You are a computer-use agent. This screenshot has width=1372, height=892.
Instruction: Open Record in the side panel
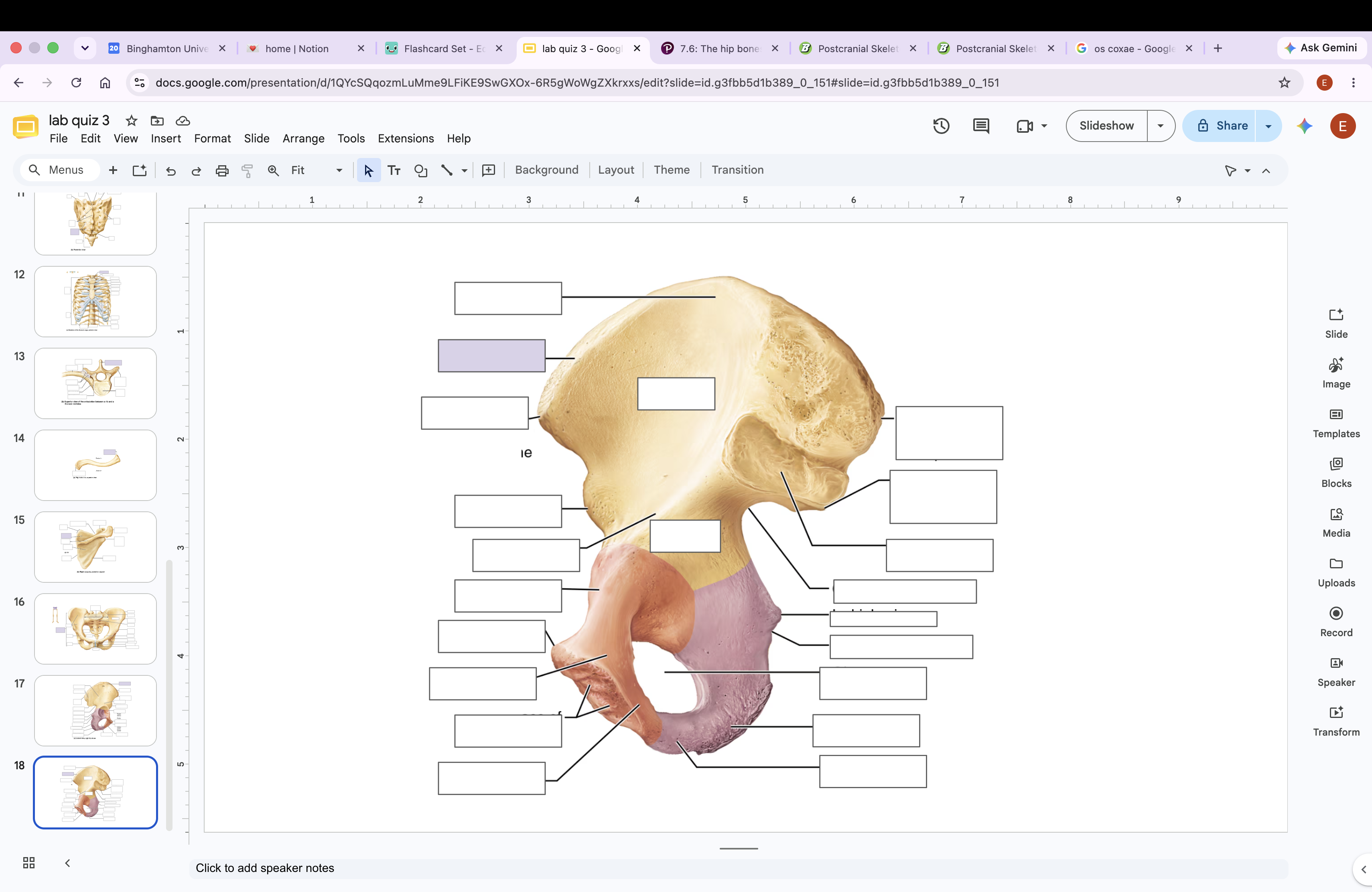(1335, 621)
